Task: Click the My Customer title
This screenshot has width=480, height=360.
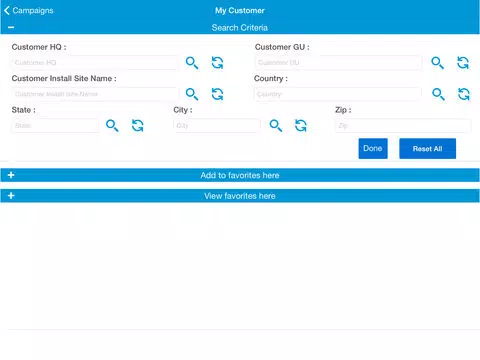Action: point(240,11)
